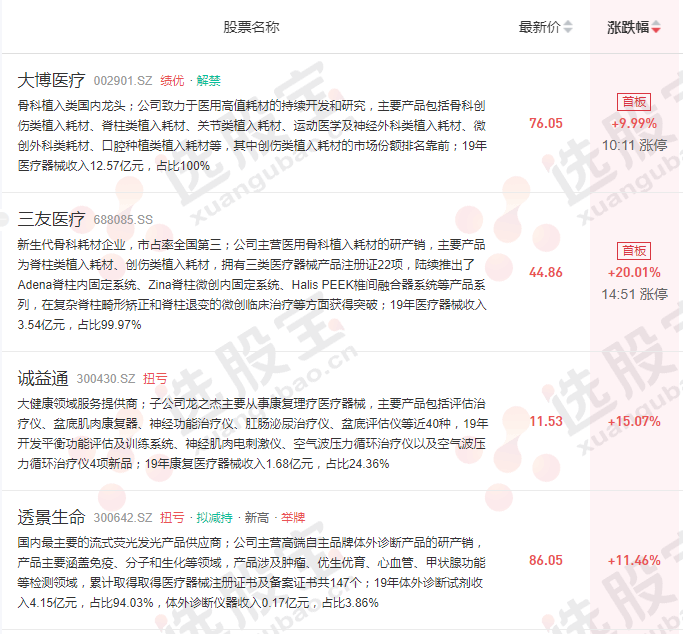The height and width of the screenshot is (634, 683).
Task: Select the 新高 tag on 透景生命
Action: click(x=257, y=517)
